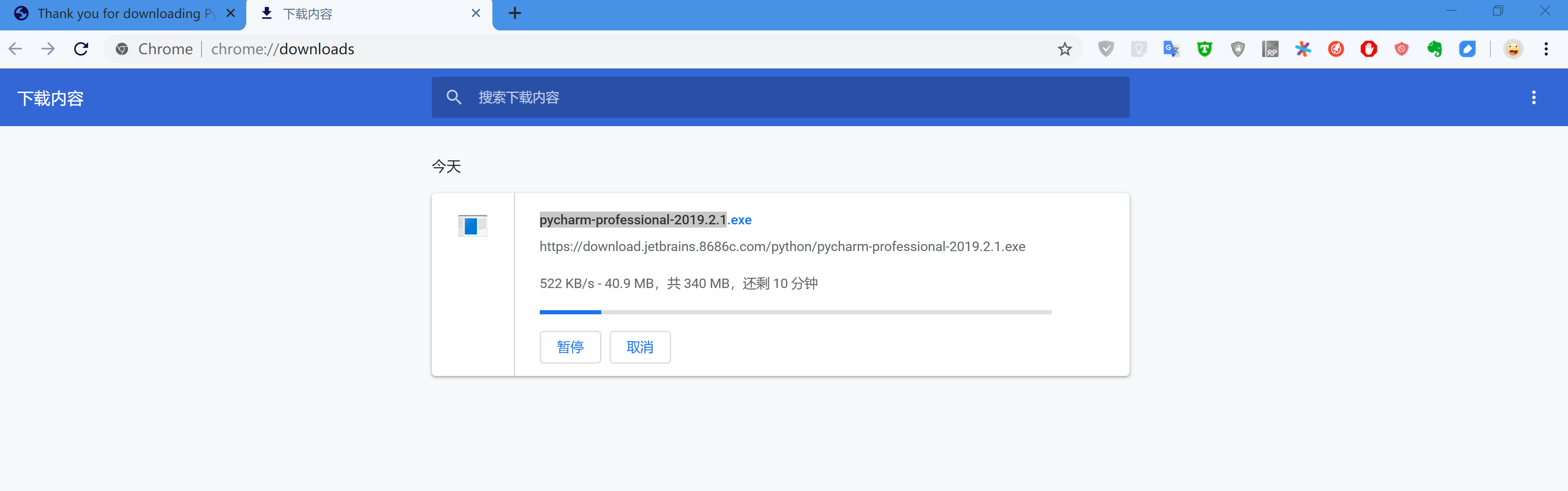Open pycharm-professional-2019.2.1.exe file link
This screenshot has width=1568, height=491.
[645, 220]
